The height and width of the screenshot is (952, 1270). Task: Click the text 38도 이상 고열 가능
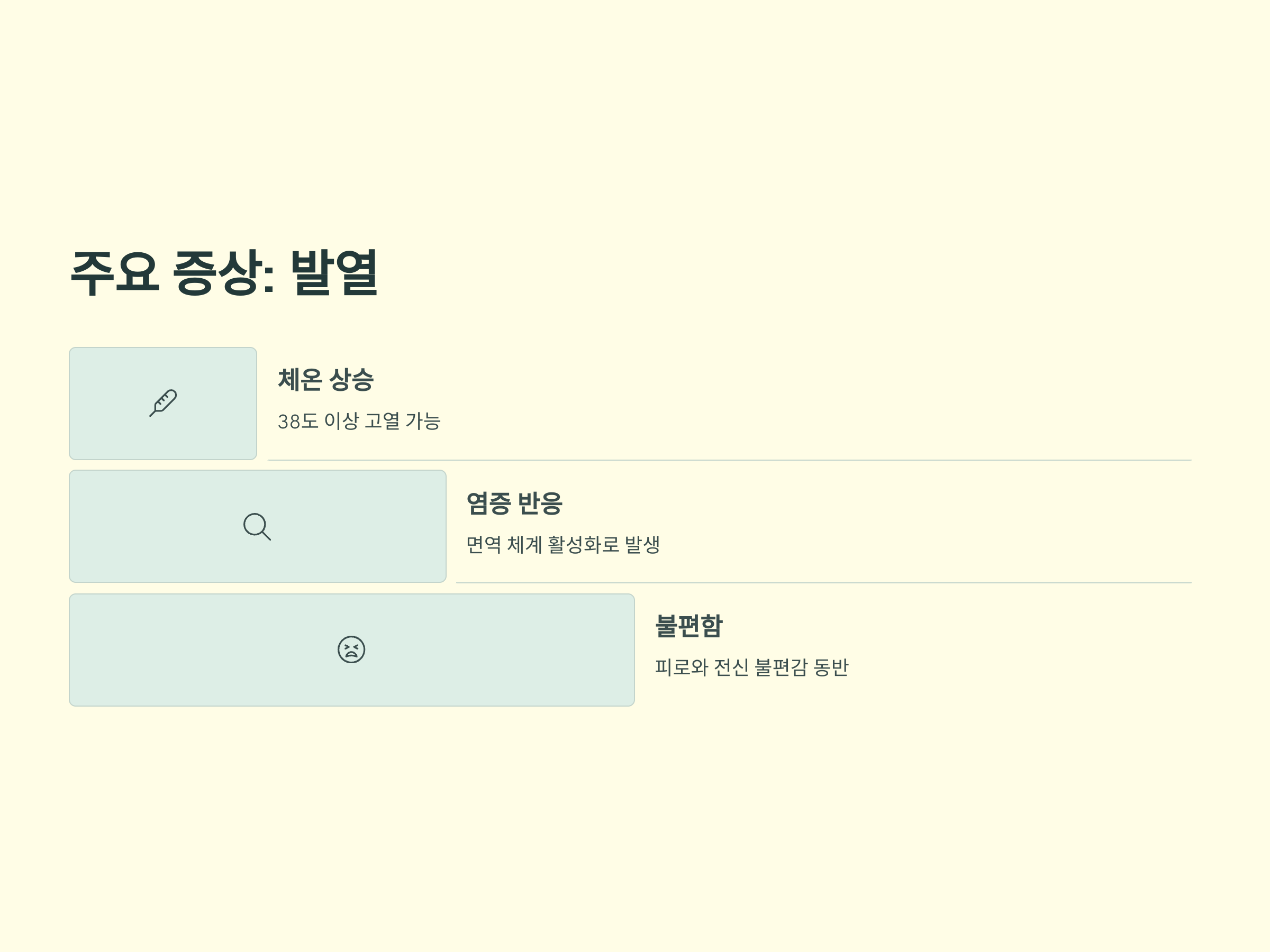[x=359, y=421]
